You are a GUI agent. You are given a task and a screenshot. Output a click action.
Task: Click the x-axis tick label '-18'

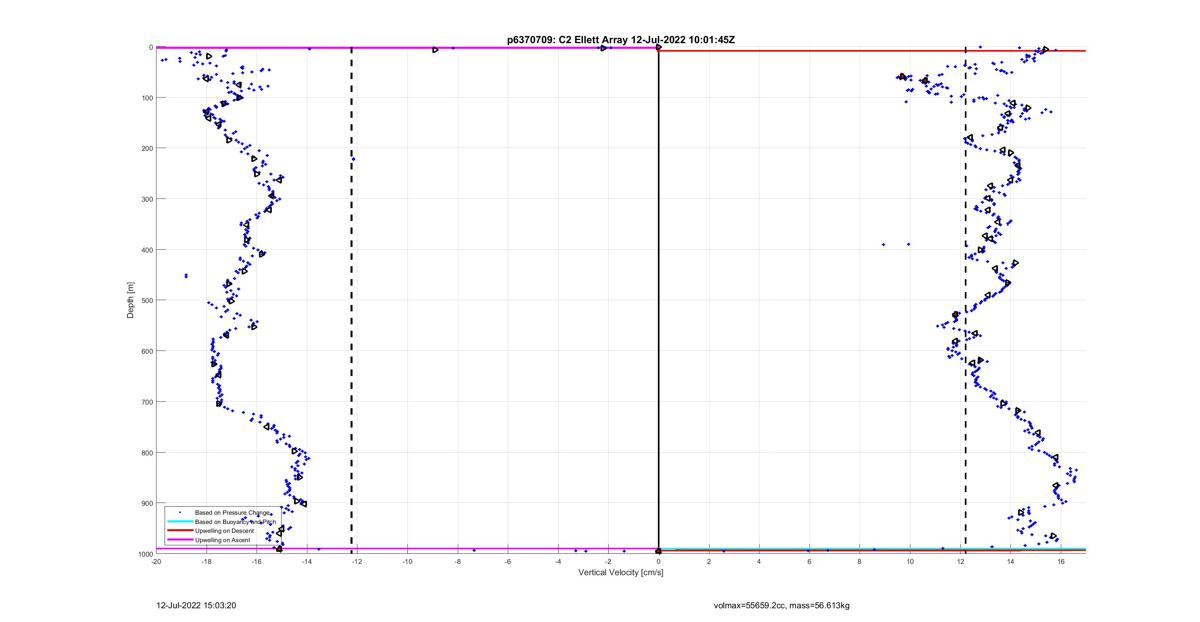pyautogui.click(x=206, y=562)
